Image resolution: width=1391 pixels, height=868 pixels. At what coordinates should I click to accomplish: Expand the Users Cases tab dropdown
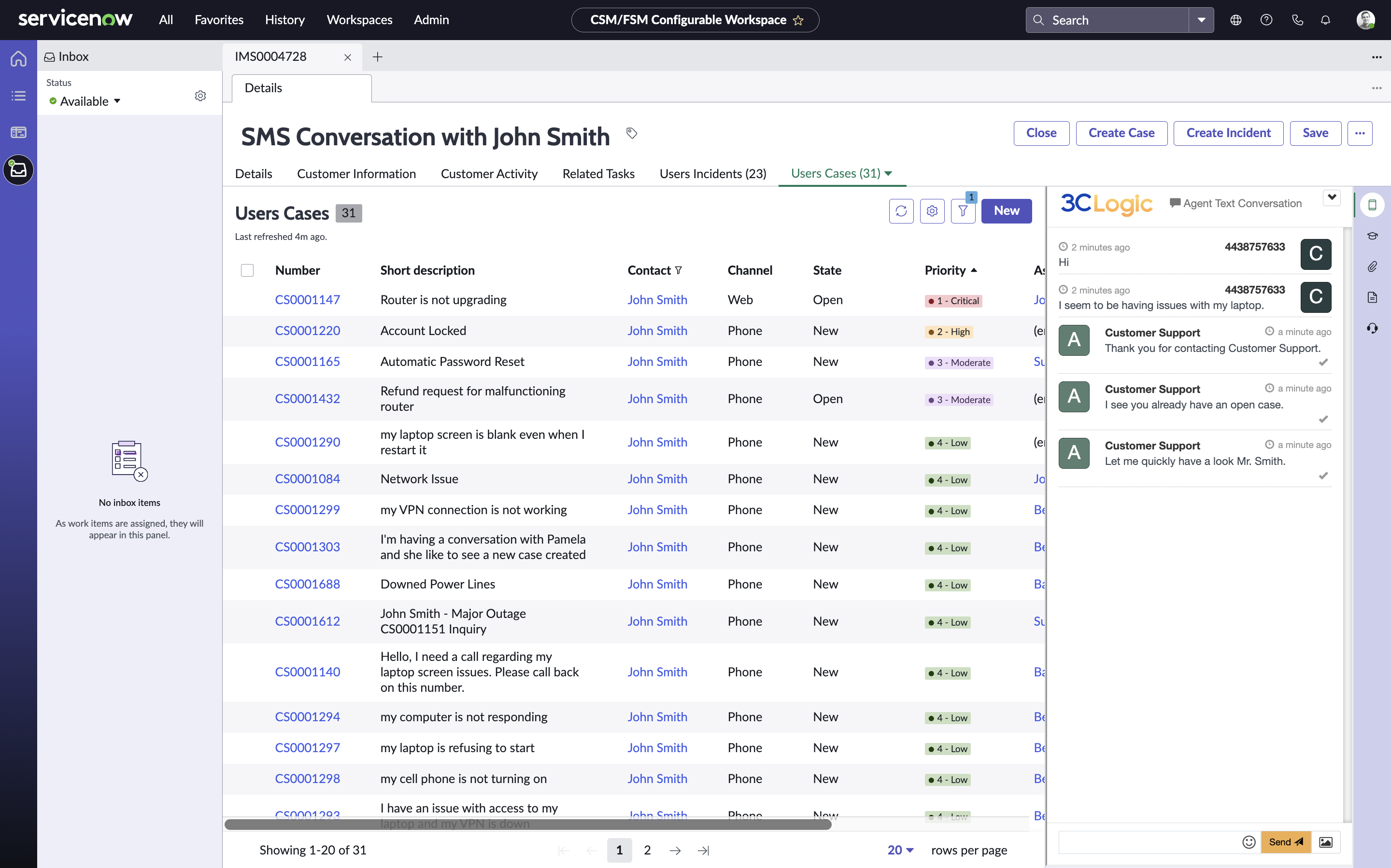coord(890,173)
